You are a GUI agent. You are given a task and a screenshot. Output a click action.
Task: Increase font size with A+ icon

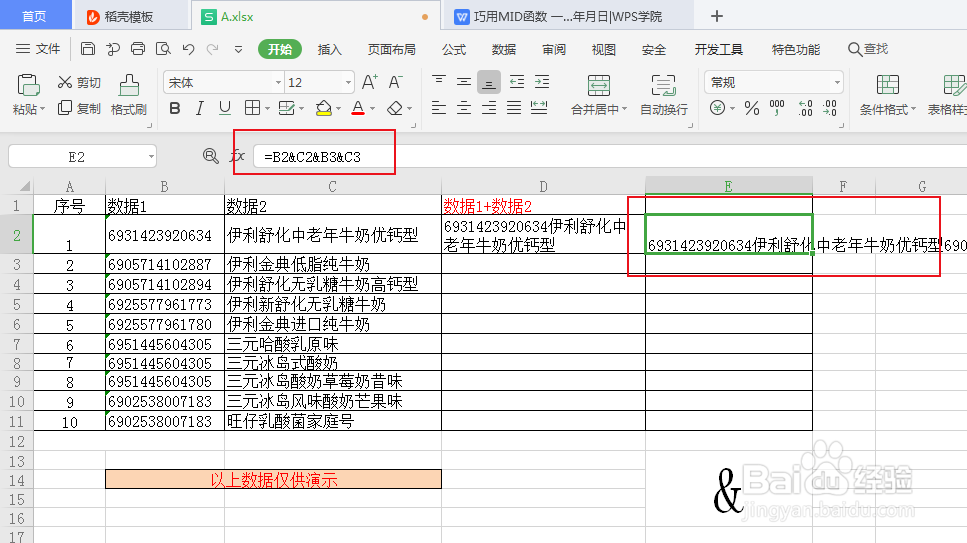(369, 82)
